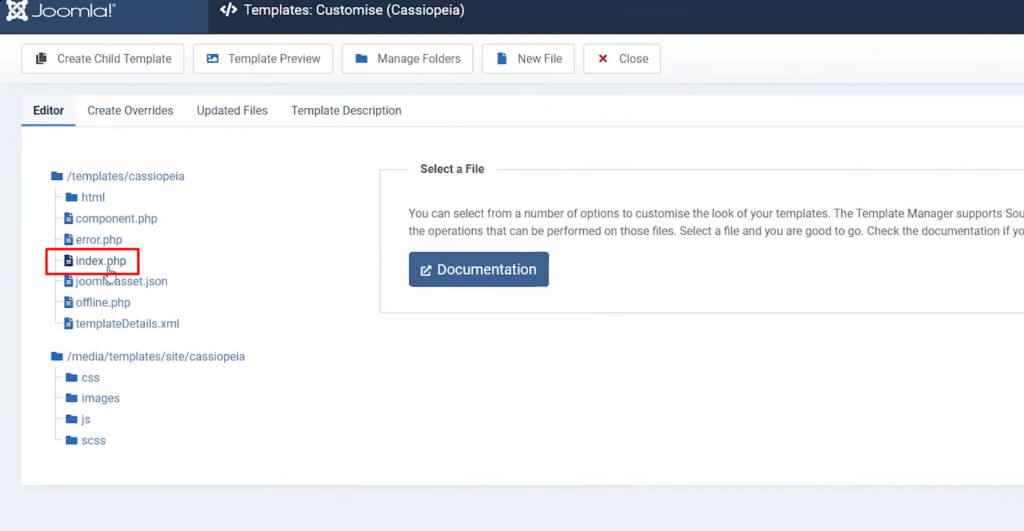This screenshot has height=531, width=1024.
Task: Open offline.php file
Action: point(102,303)
